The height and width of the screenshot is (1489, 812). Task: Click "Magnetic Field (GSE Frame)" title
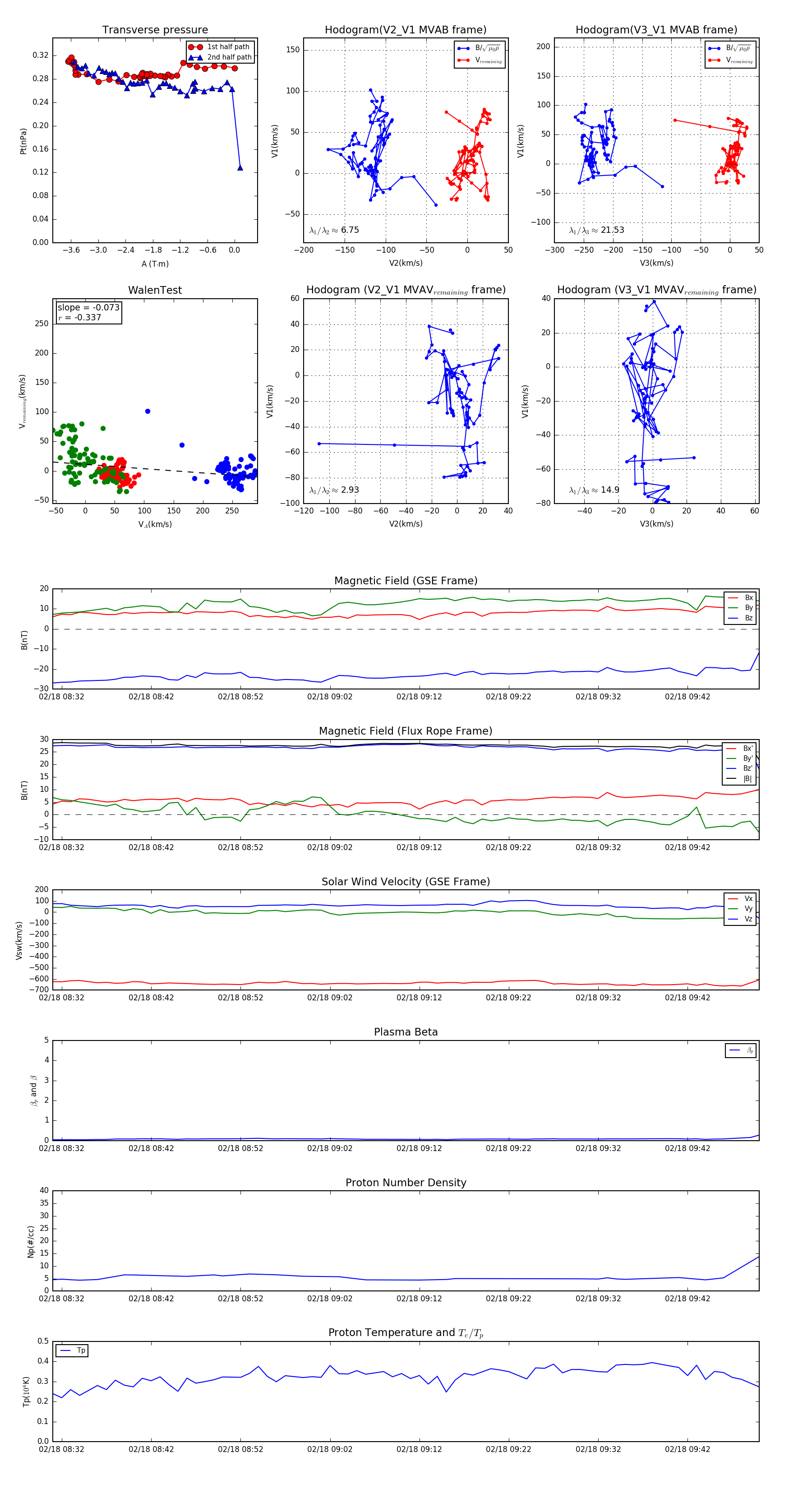point(406,581)
